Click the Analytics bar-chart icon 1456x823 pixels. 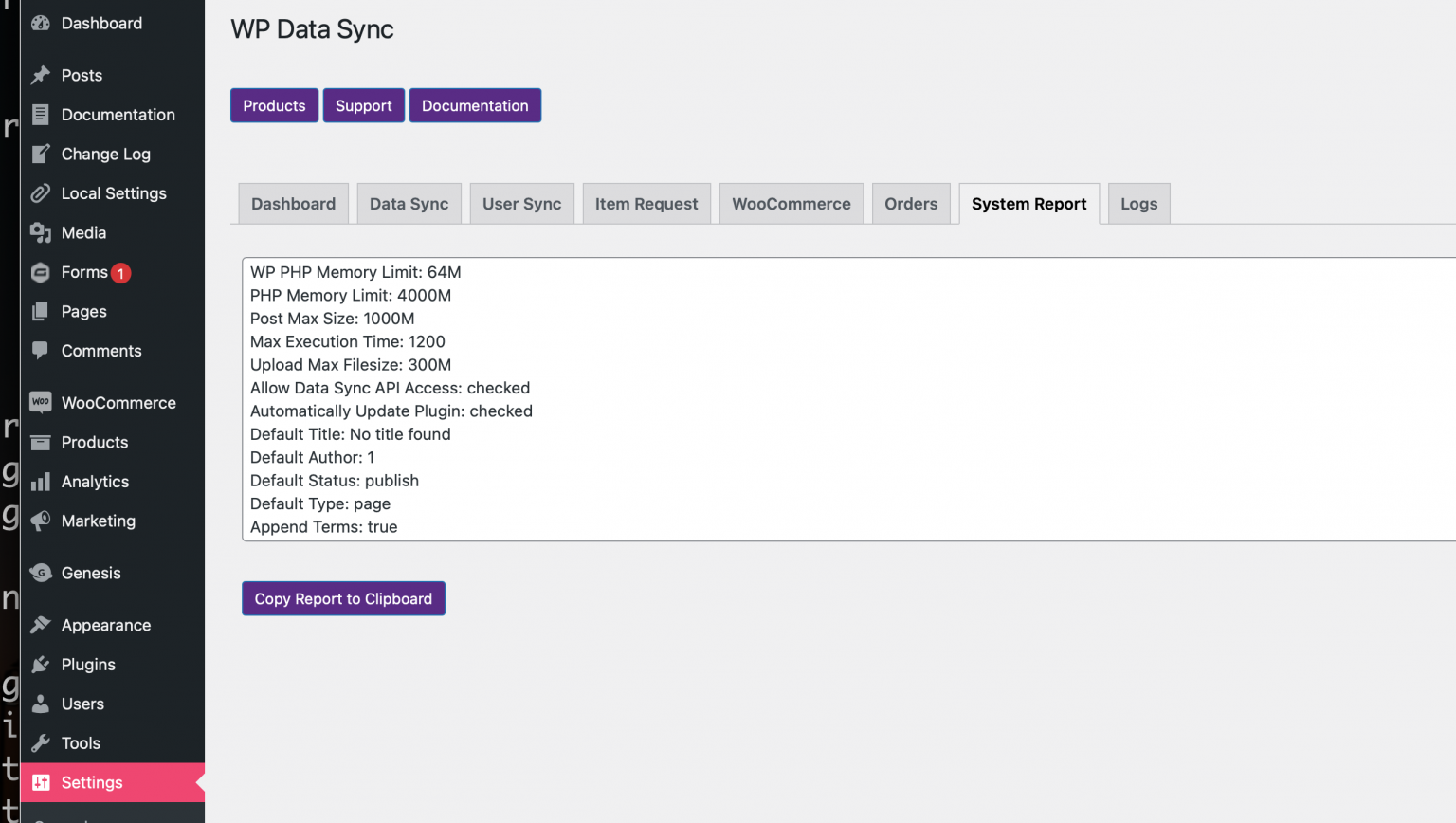coord(42,482)
